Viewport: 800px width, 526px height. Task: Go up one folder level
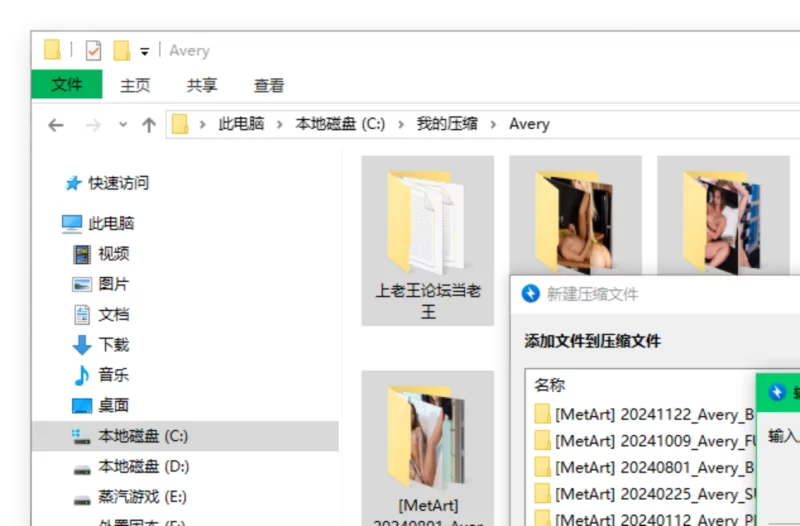pyautogui.click(x=149, y=124)
